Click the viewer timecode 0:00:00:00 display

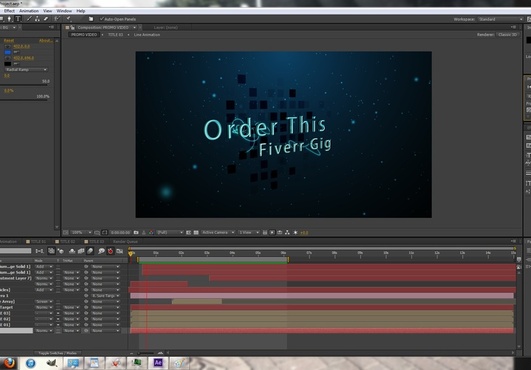coord(121,233)
